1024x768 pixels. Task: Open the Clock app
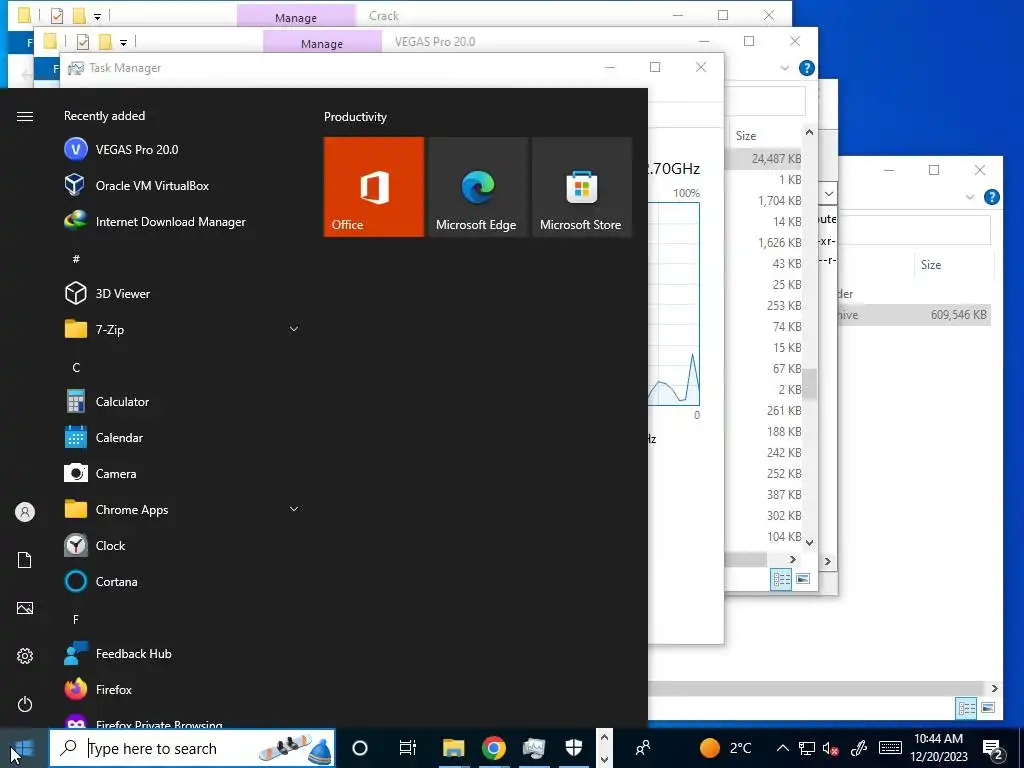coord(95,545)
